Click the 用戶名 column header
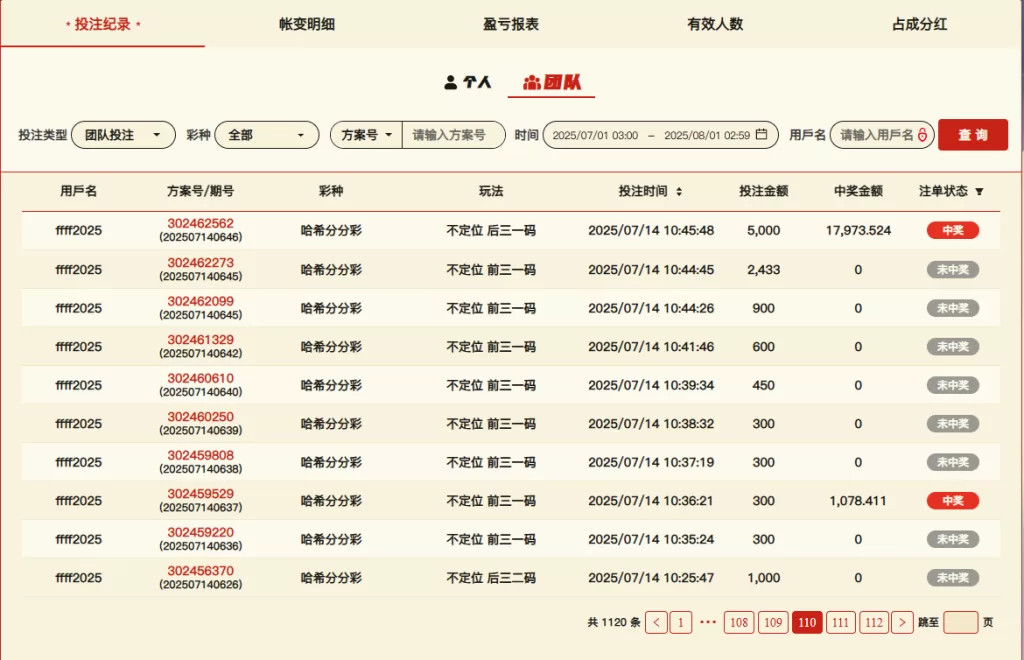Viewport: 1024px width, 660px height. (78, 191)
